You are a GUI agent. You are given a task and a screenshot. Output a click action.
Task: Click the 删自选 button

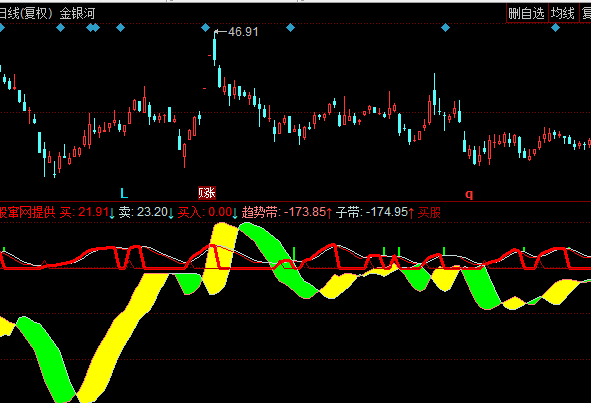point(527,14)
